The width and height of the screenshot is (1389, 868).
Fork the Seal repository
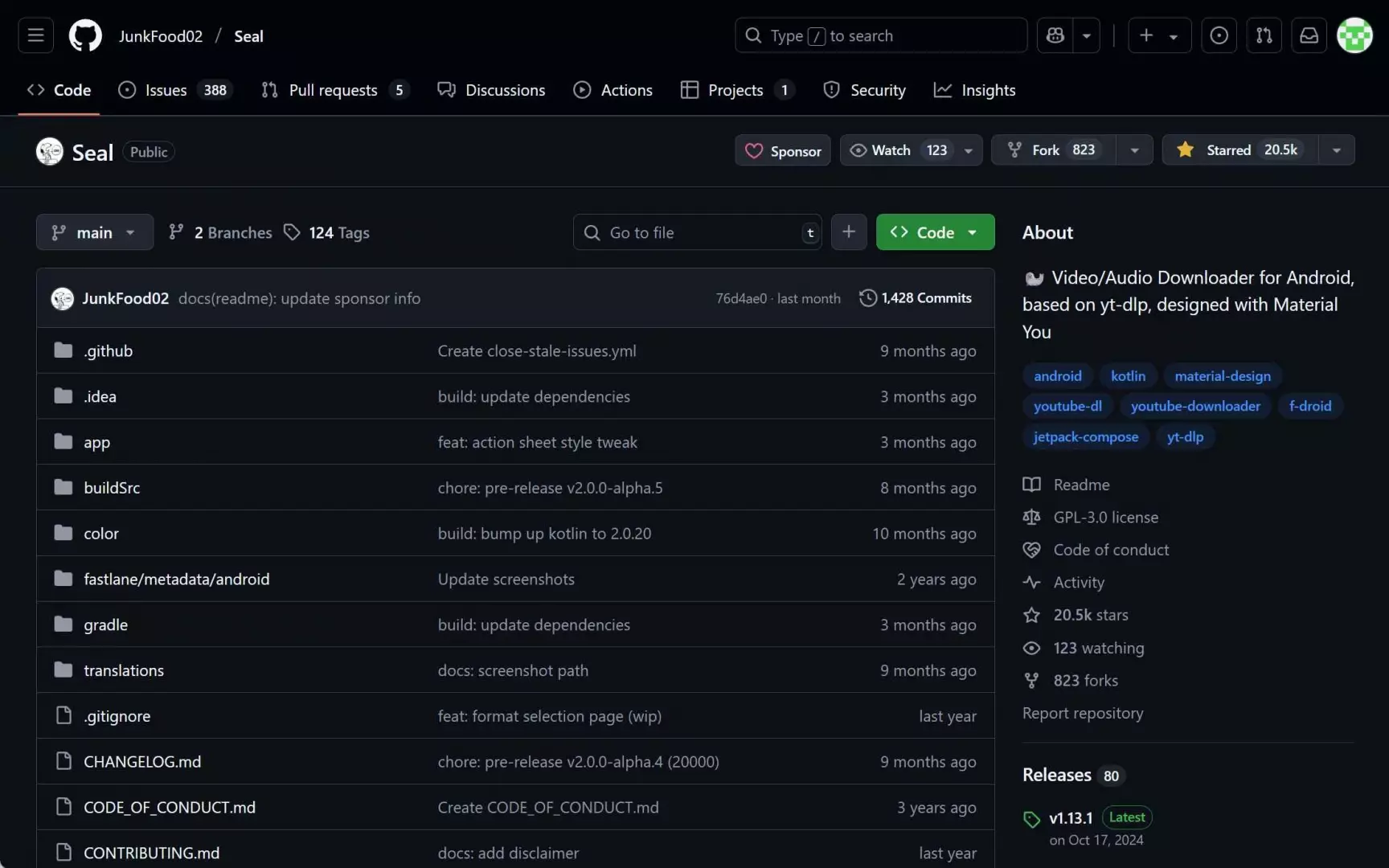1053,150
